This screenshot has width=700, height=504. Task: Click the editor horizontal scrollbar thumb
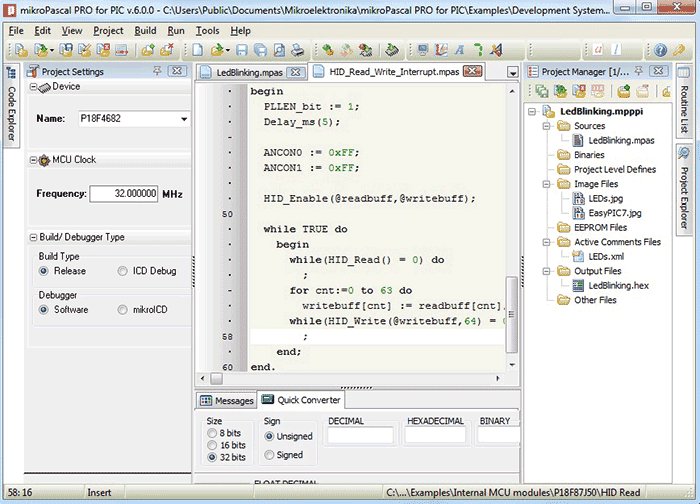pyautogui.click(x=217, y=379)
